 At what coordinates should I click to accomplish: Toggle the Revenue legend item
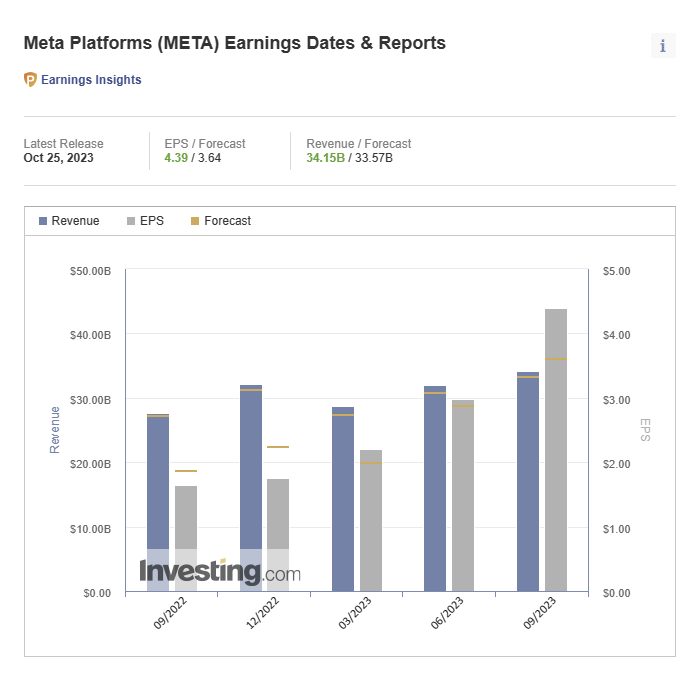(69, 221)
